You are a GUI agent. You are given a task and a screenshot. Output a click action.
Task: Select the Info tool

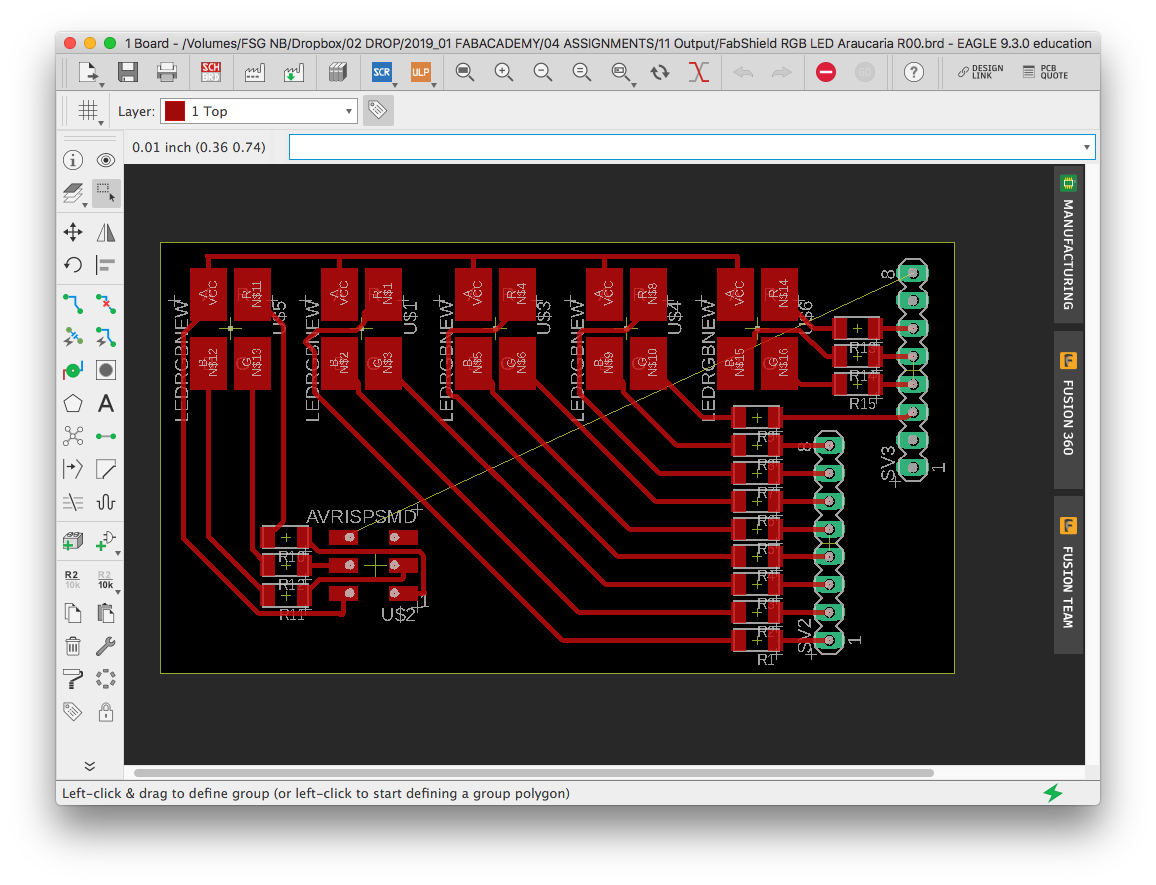[72, 160]
